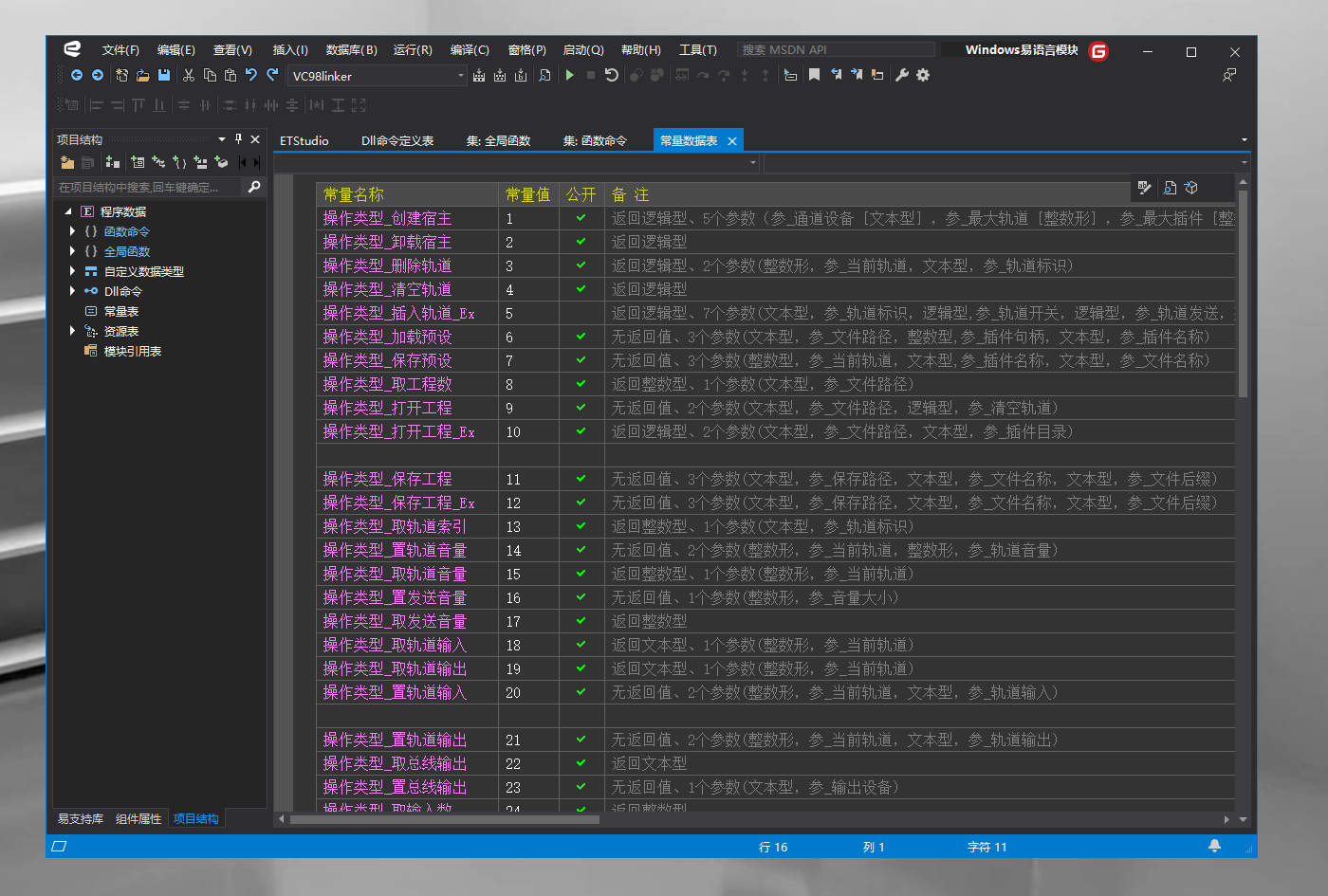Select 常量表 in the project tree
Image resolution: width=1328 pixels, height=896 pixels.
tap(121, 311)
